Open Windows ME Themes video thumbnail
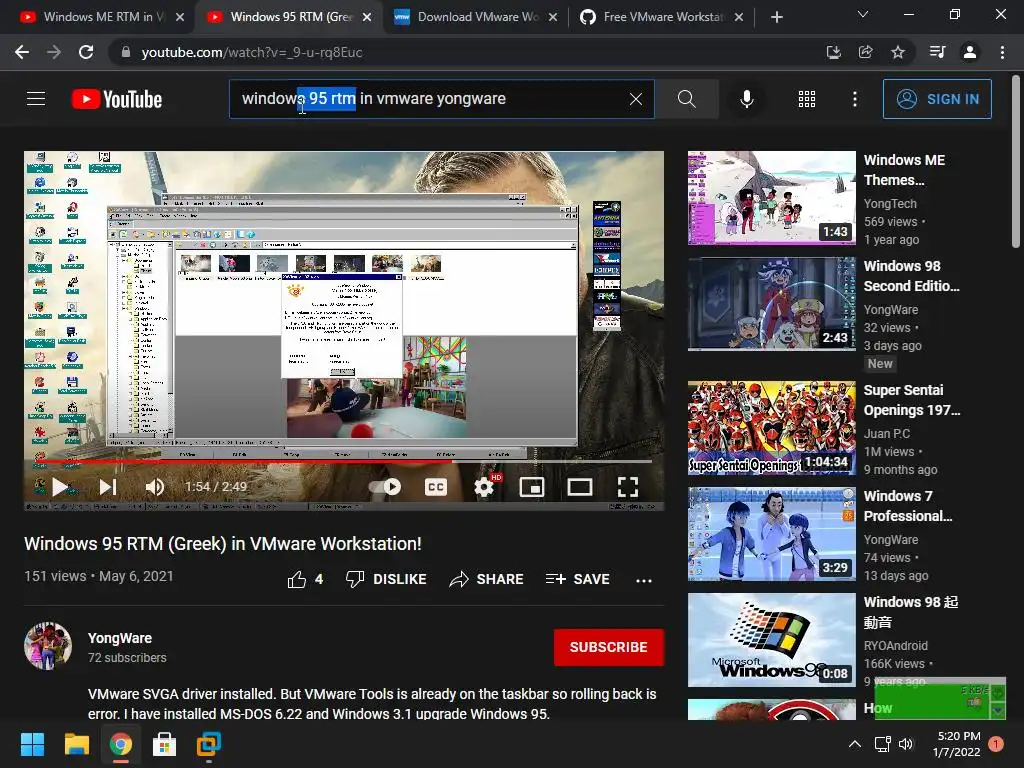 [x=771, y=198]
